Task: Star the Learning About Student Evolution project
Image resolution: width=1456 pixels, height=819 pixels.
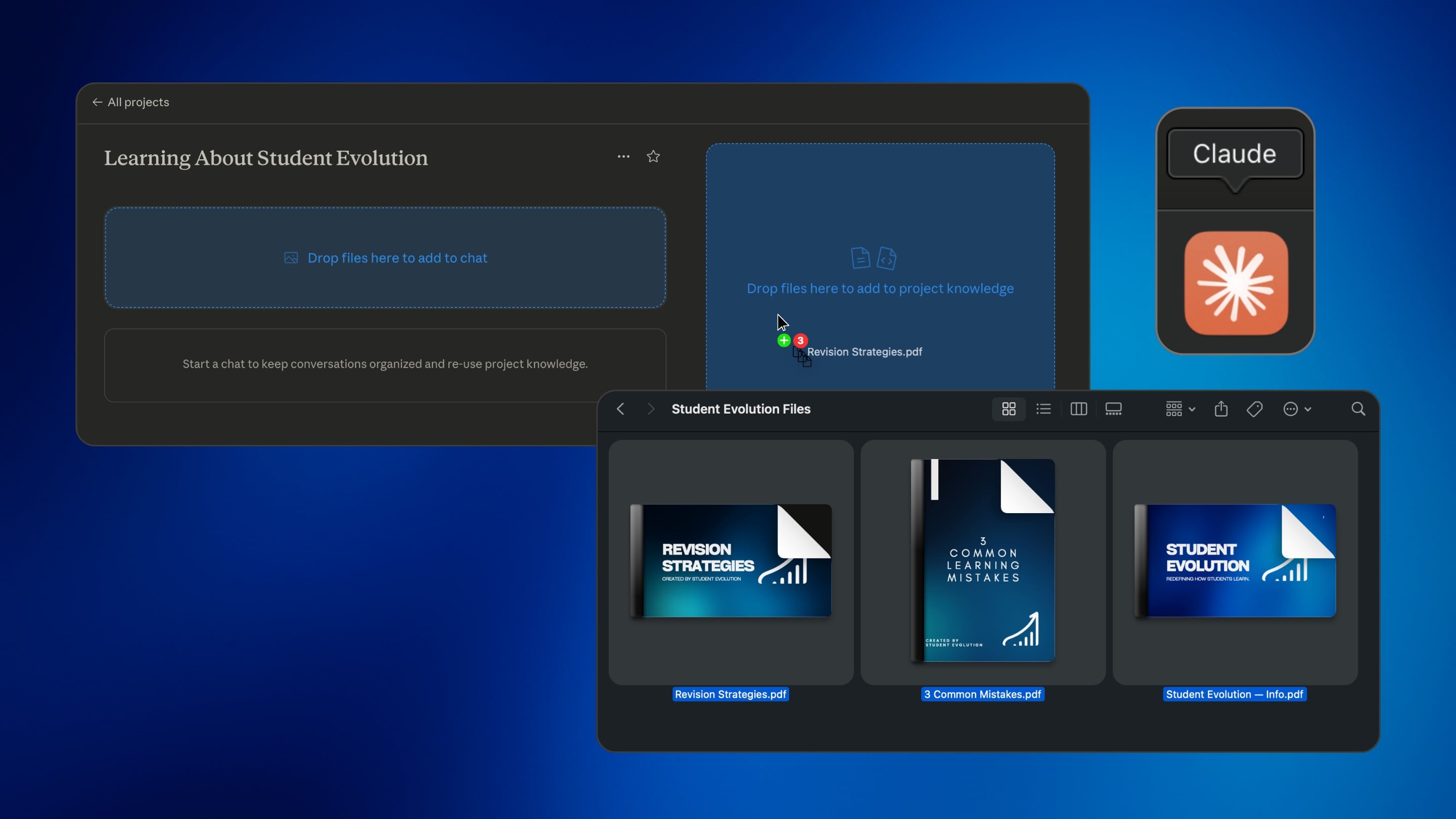Action: 653,157
